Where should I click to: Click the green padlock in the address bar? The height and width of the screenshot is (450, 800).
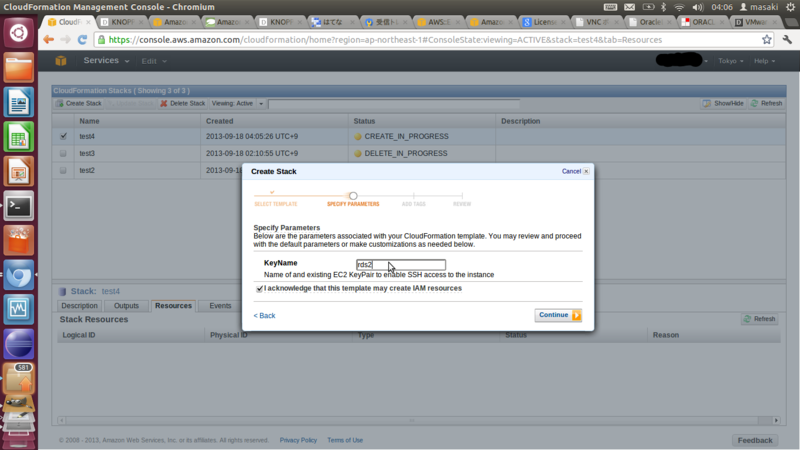102,40
